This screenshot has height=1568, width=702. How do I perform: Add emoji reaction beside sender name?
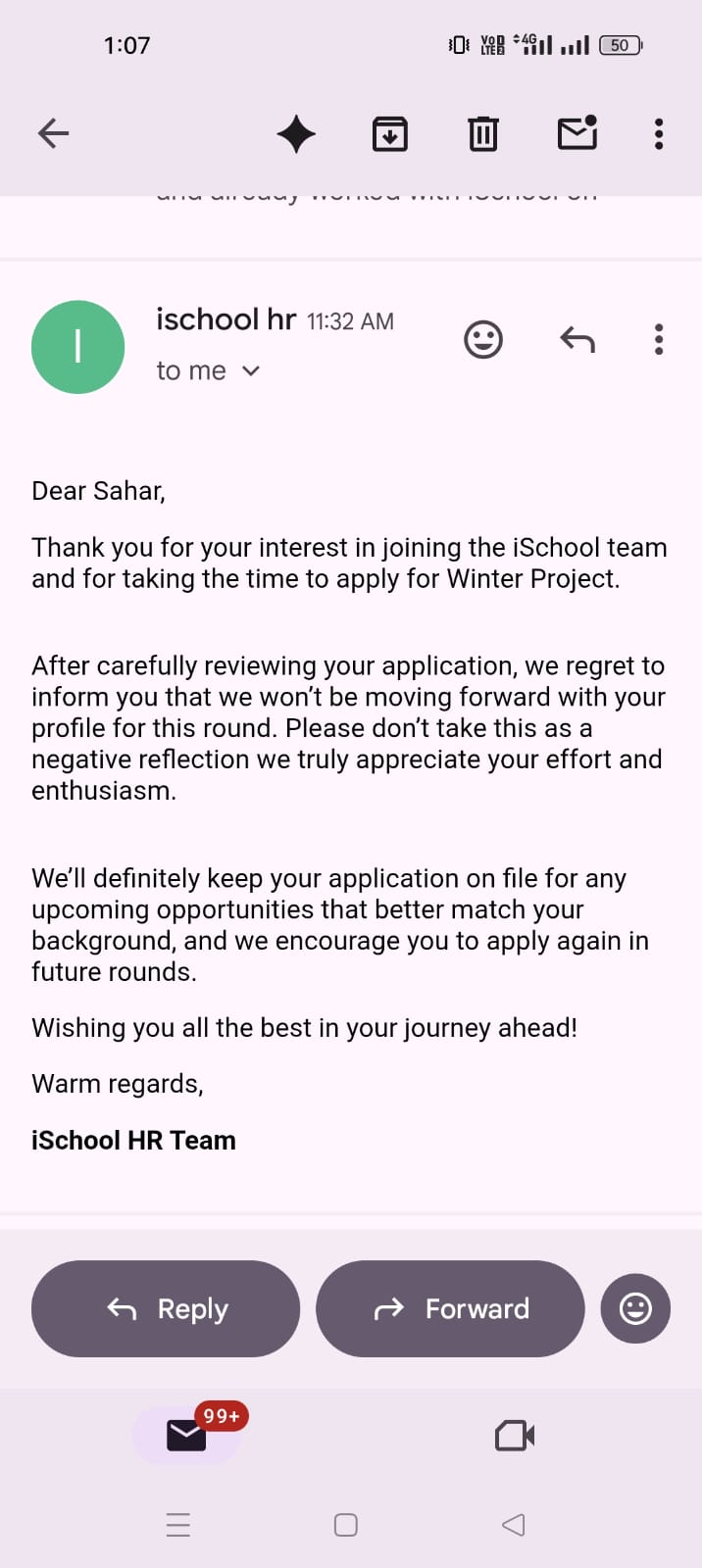482,340
